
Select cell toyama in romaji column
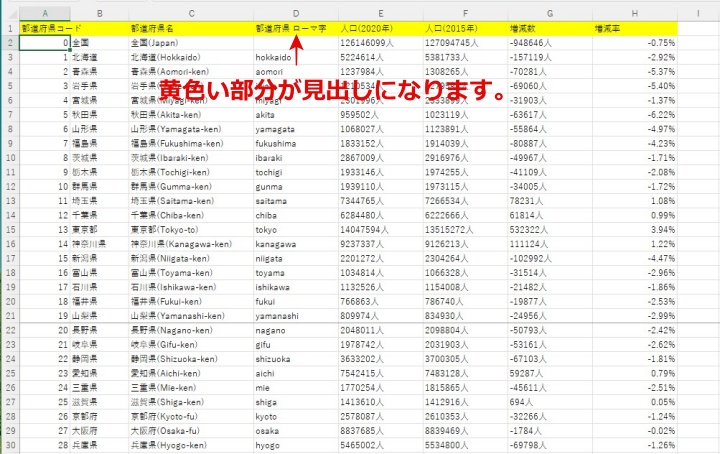[296, 273]
